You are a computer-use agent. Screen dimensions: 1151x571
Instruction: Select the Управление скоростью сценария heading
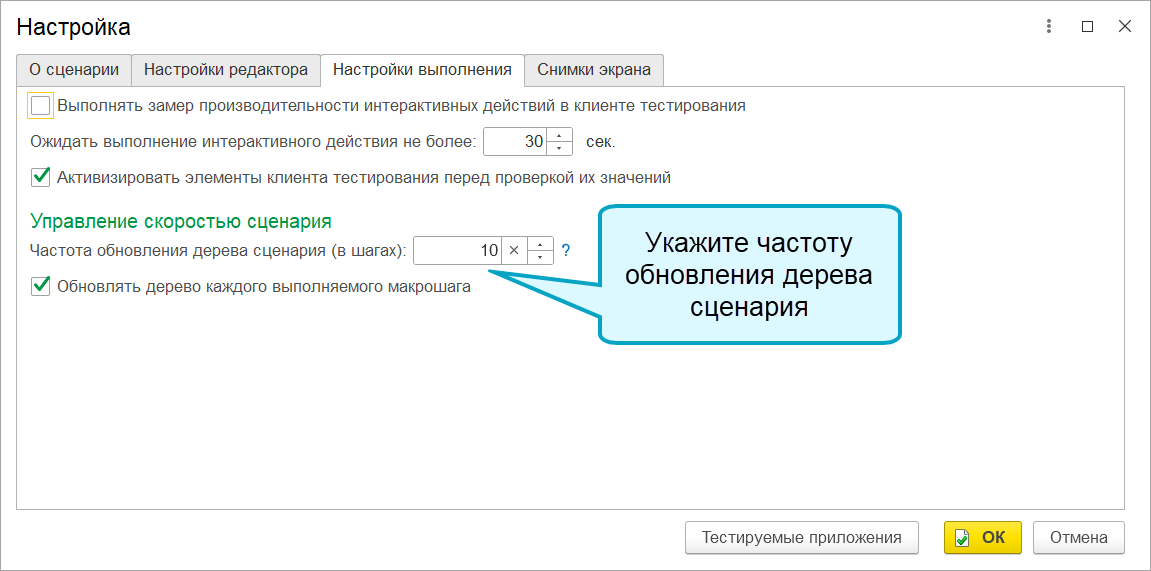tap(181, 220)
